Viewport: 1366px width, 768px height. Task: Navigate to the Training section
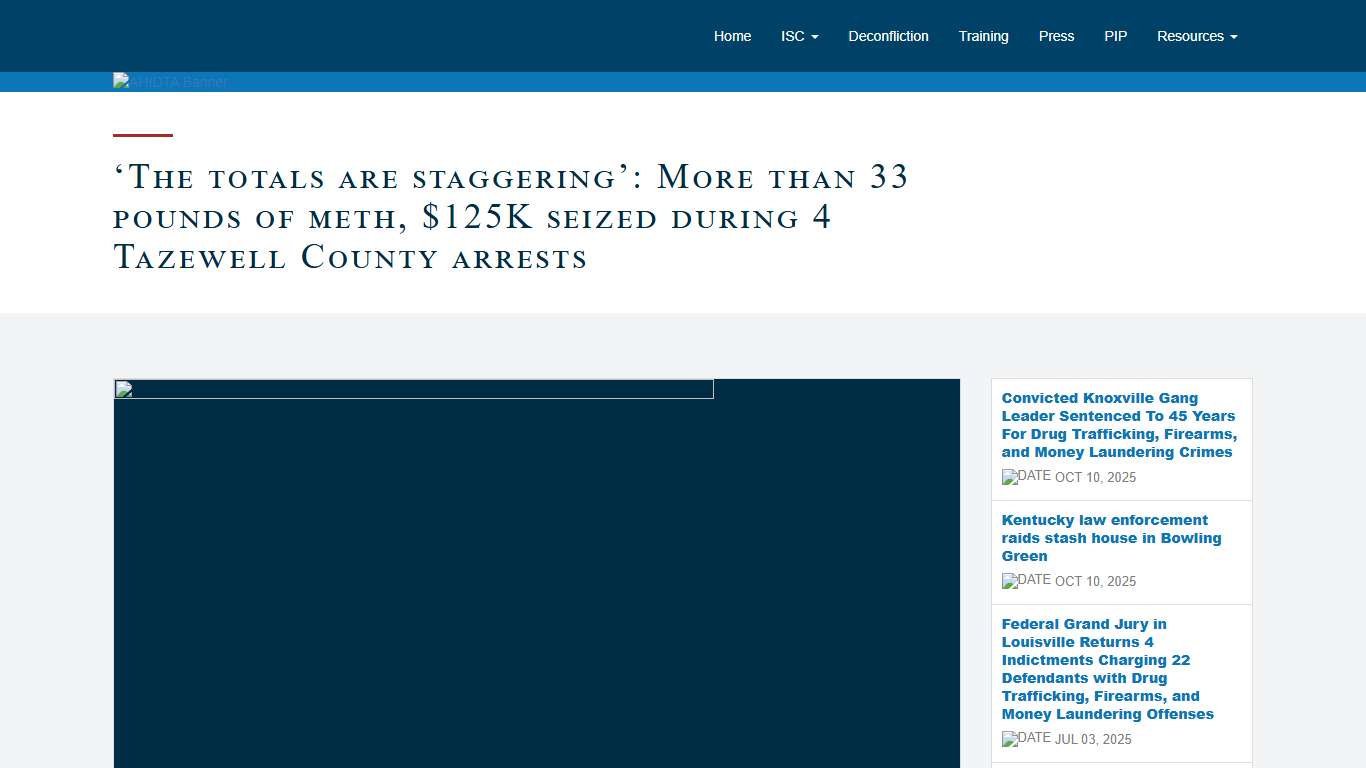pos(983,36)
